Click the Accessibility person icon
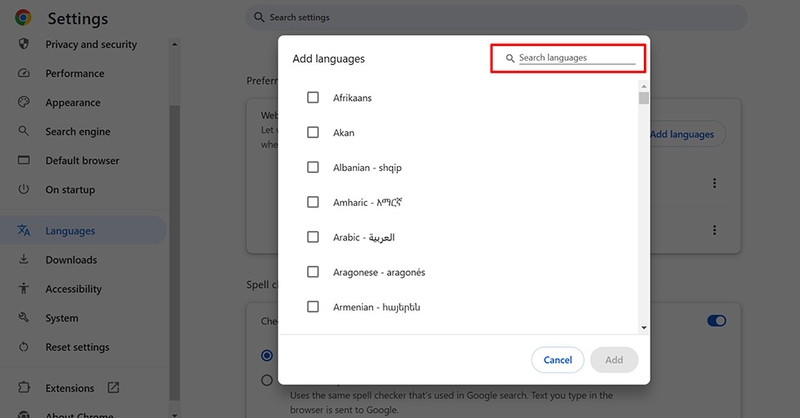The height and width of the screenshot is (418, 800). [x=23, y=288]
